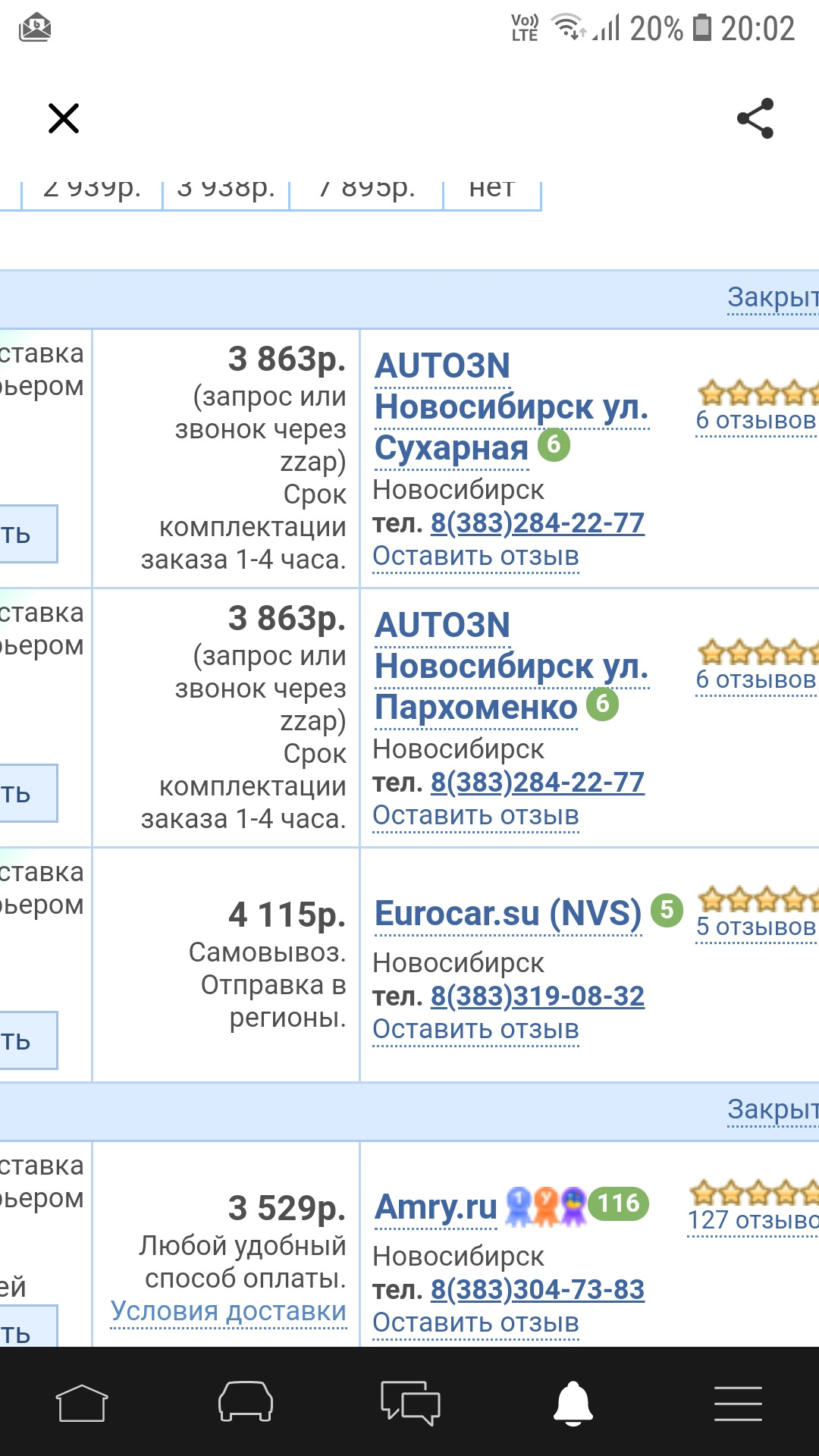Open the home icon in bottom bar

[82, 1402]
